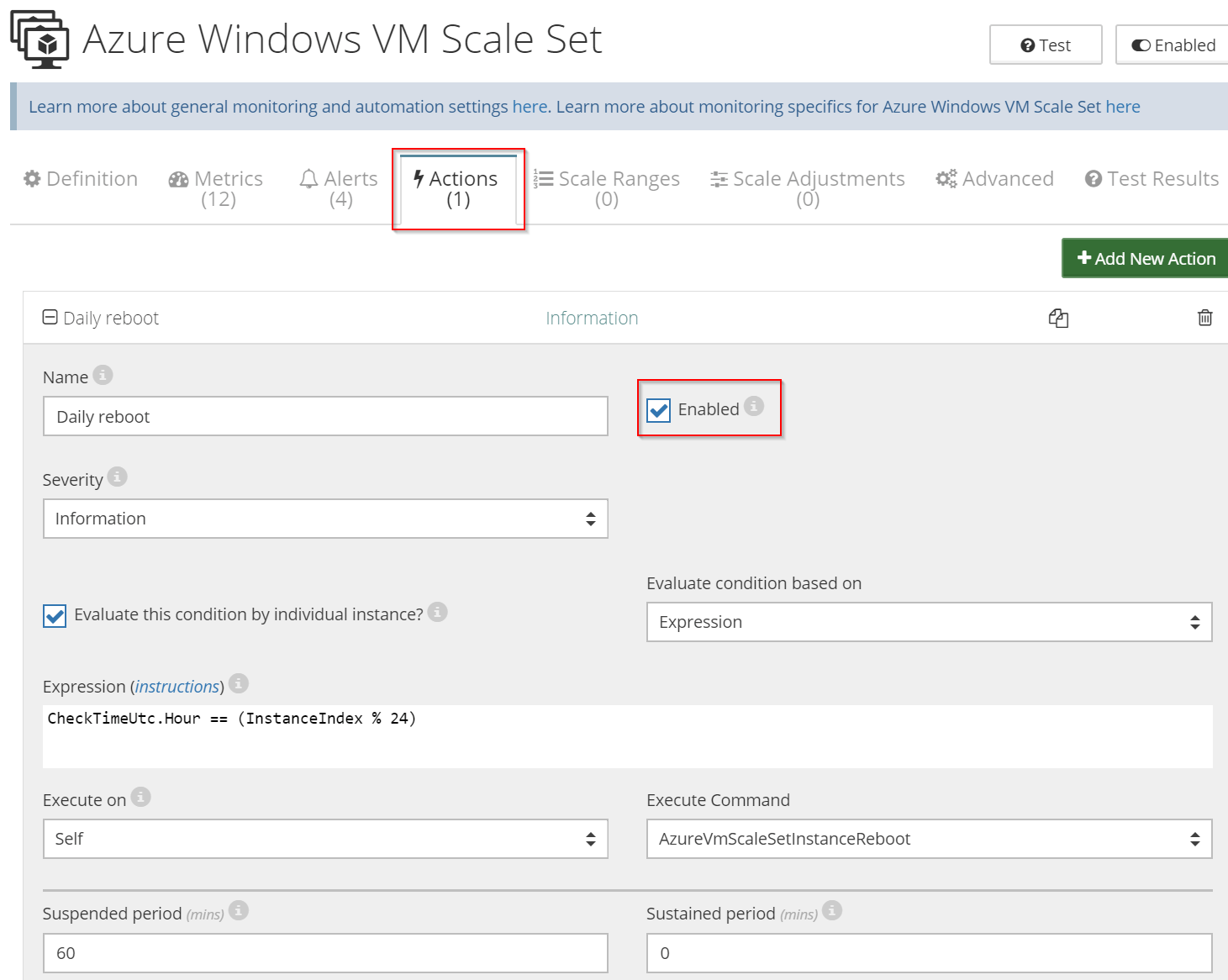The width and height of the screenshot is (1228, 980).
Task: Open the Execute on info icon
Action: click(140, 796)
